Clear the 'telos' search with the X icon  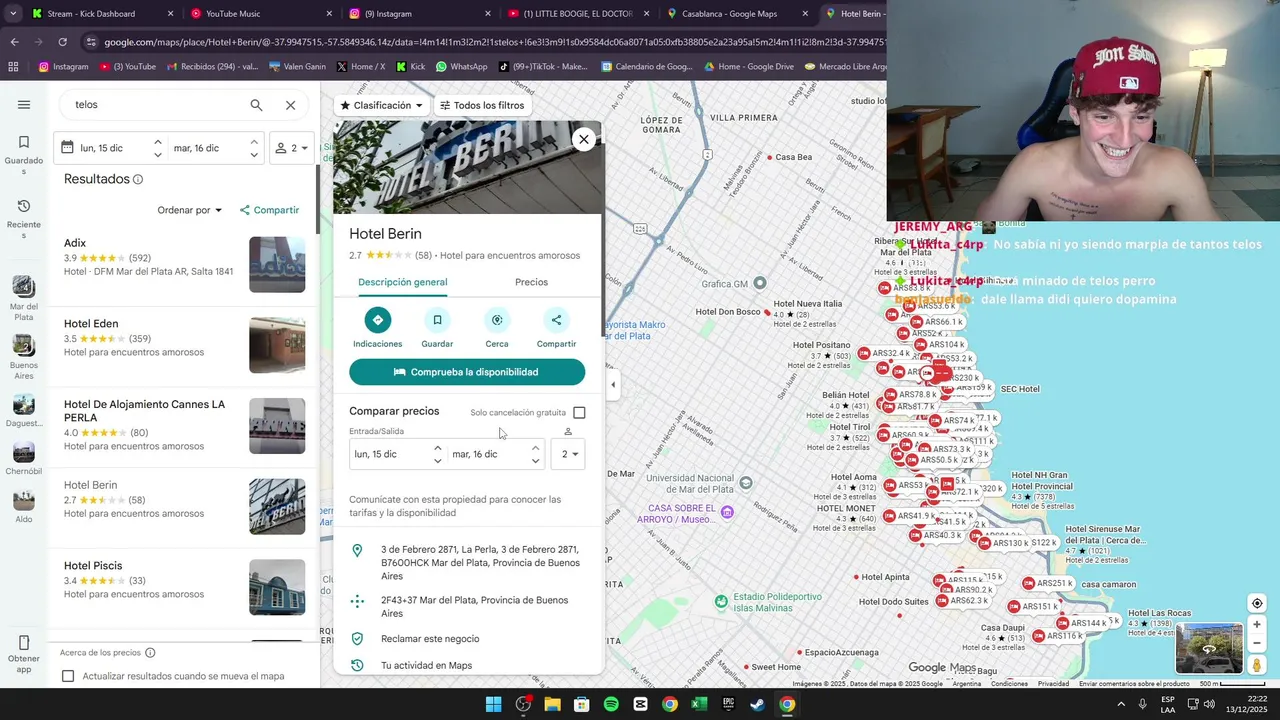[290, 105]
